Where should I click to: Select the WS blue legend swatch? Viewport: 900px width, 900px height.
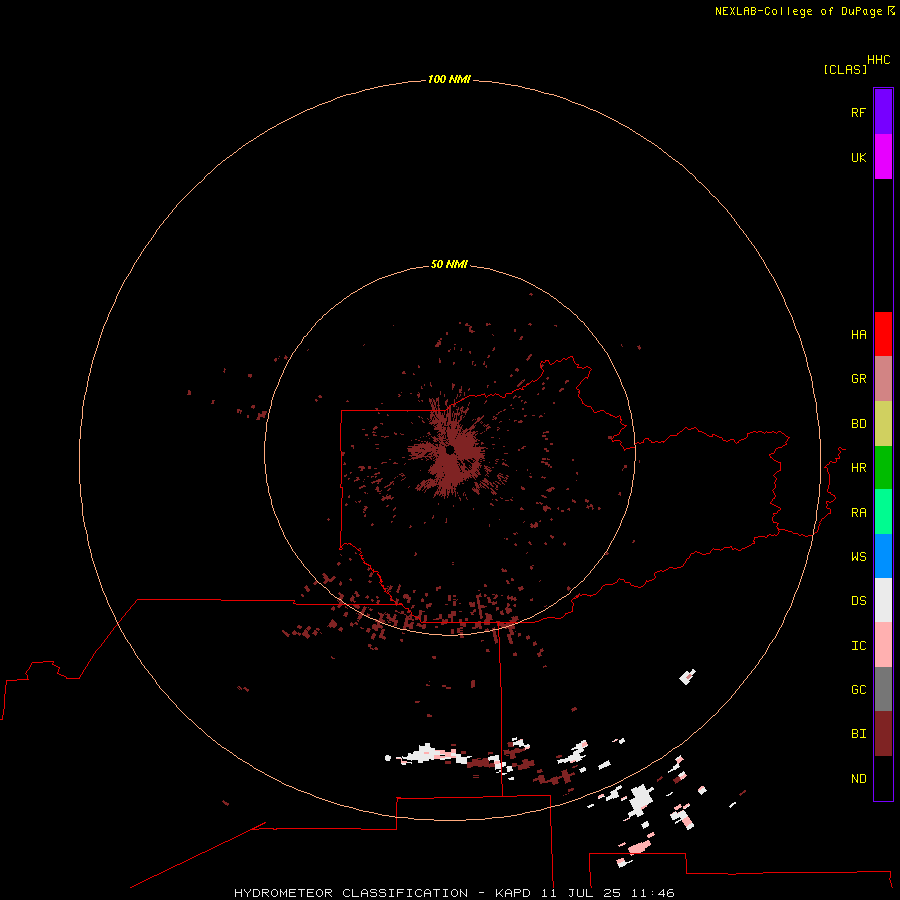[883, 556]
